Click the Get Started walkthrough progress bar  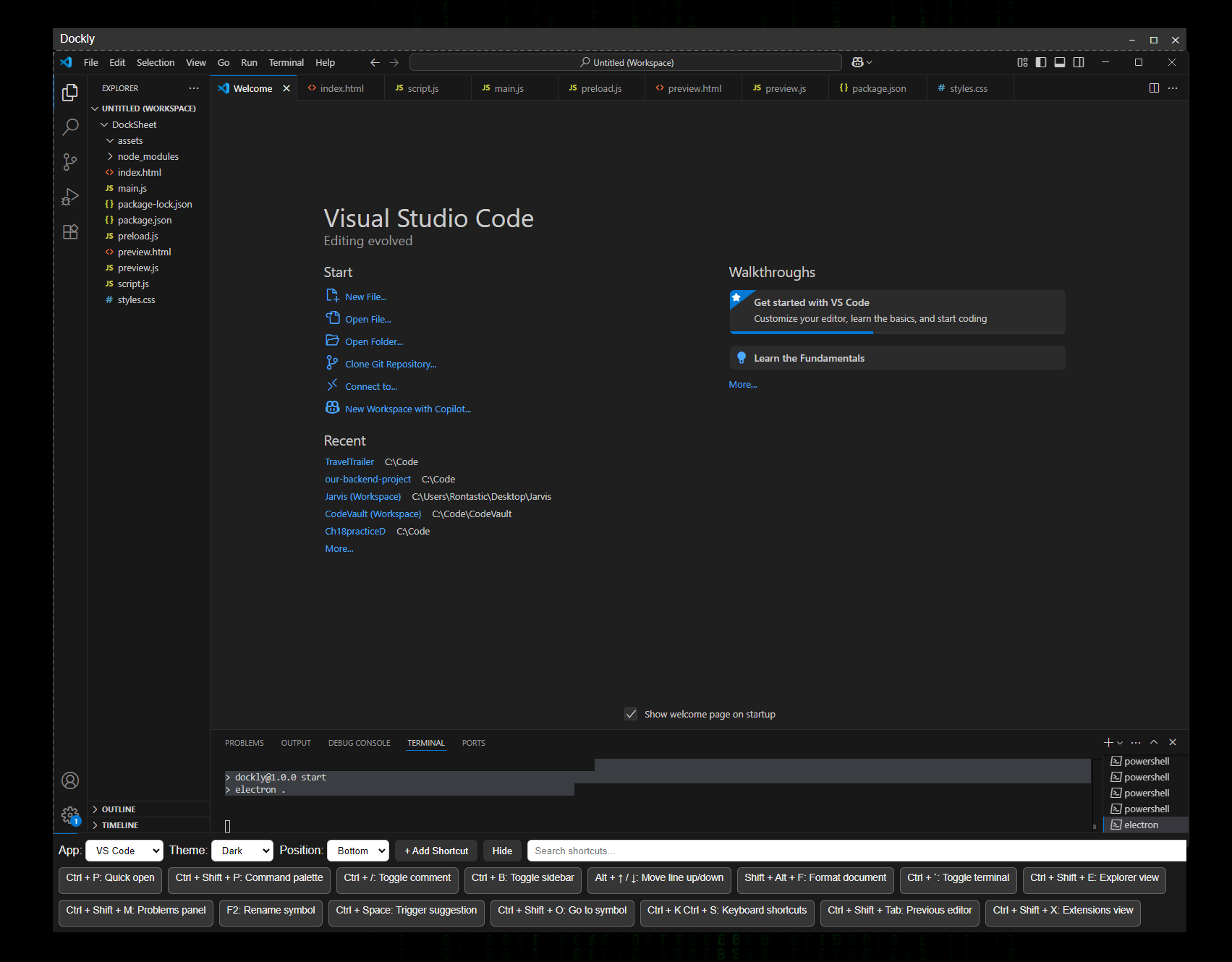point(801,332)
